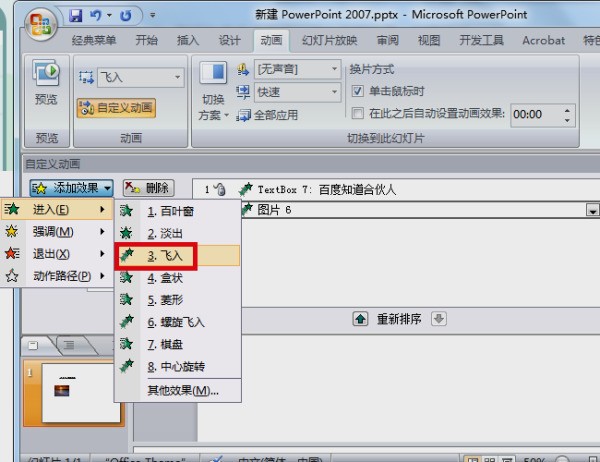This screenshot has width=600, height=462.
Task: Uncheck the 单击鼠标时 checkbox
Action: [358, 91]
